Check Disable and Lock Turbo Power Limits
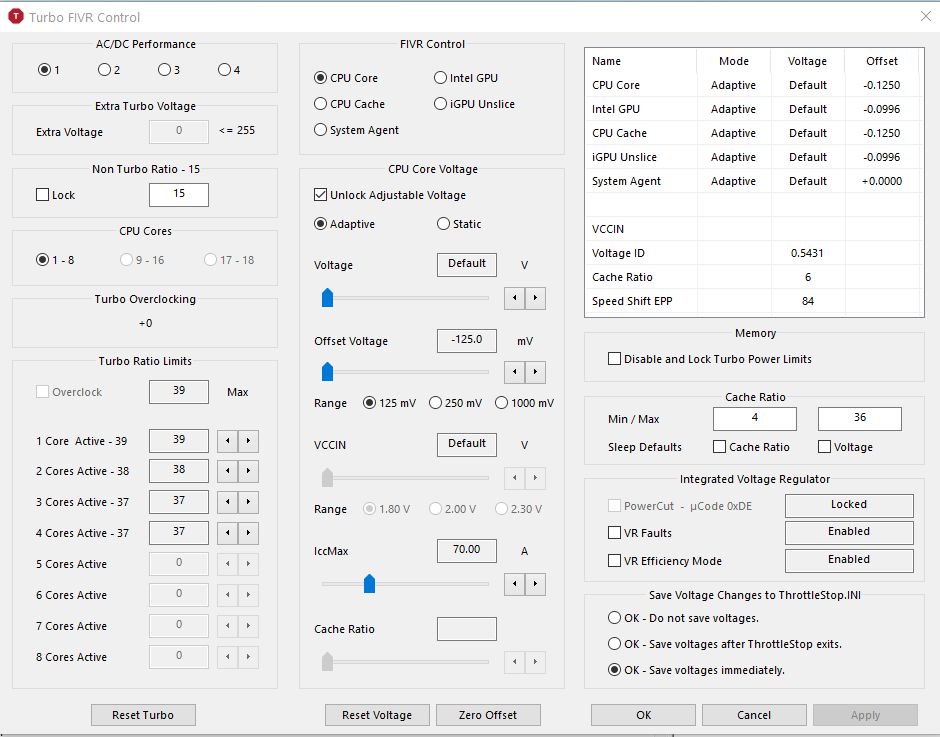The height and width of the screenshot is (737, 940). (614, 359)
